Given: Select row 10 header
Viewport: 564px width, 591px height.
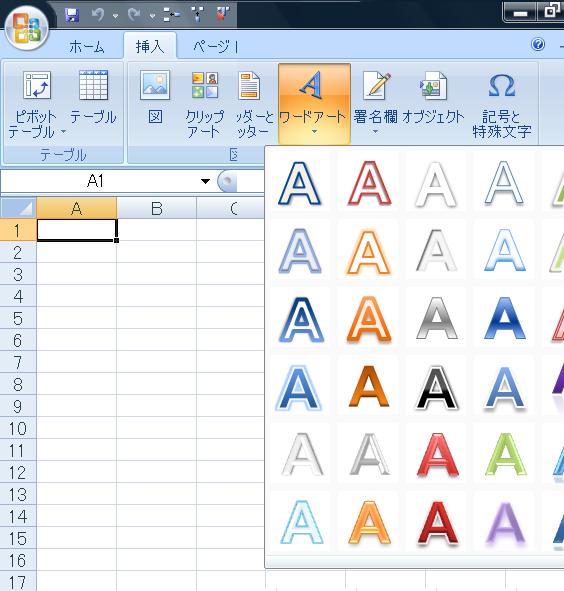Looking at the screenshot, I should 18,429.
